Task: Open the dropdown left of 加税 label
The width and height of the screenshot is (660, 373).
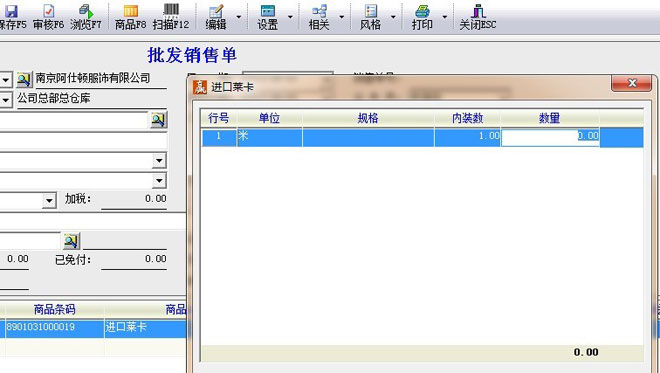Action: pyautogui.click(x=49, y=200)
